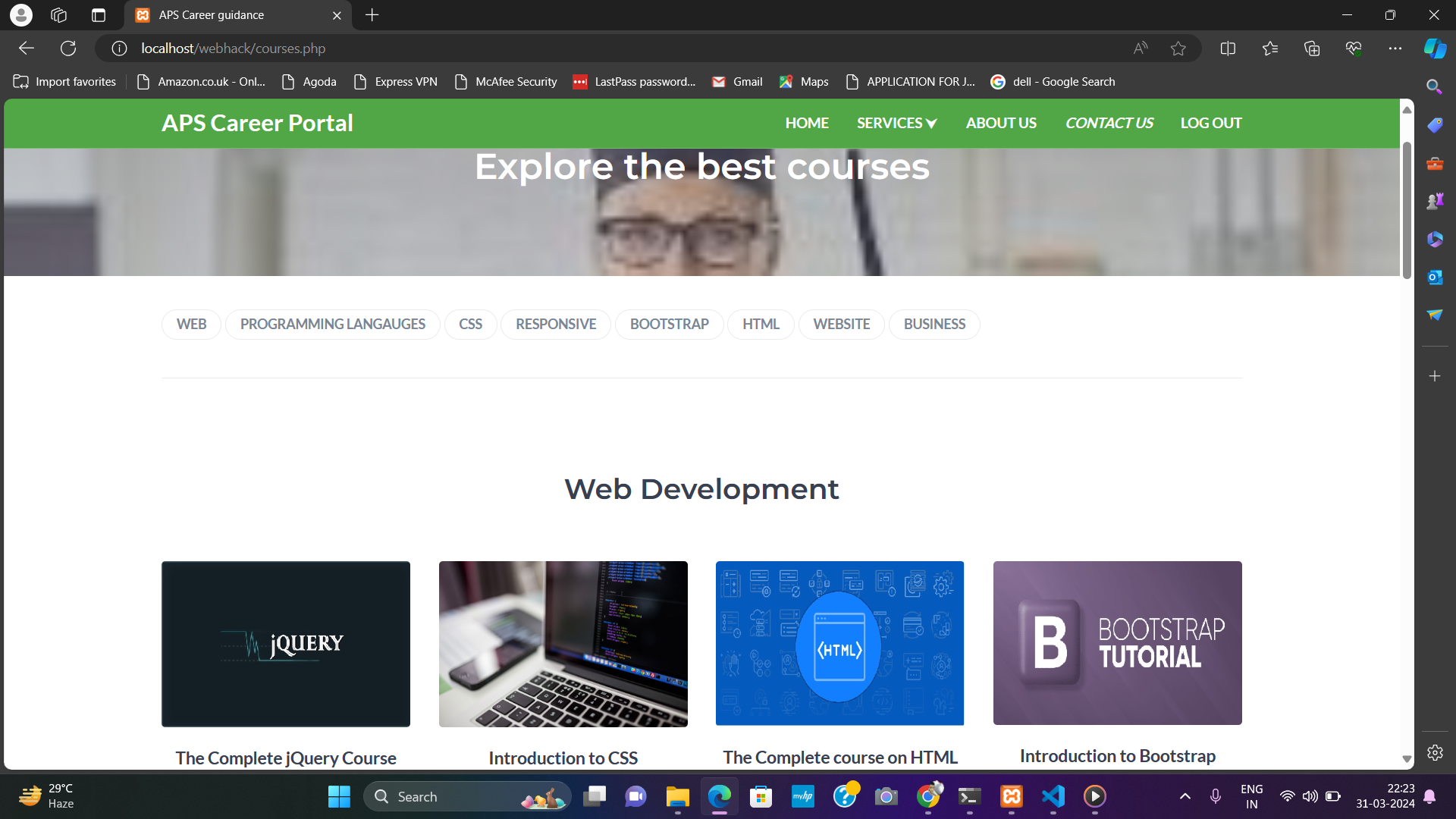Screen dimensions: 1456x819
Task: Filter courses by BOOTSTRAP tag
Action: [669, 325]
